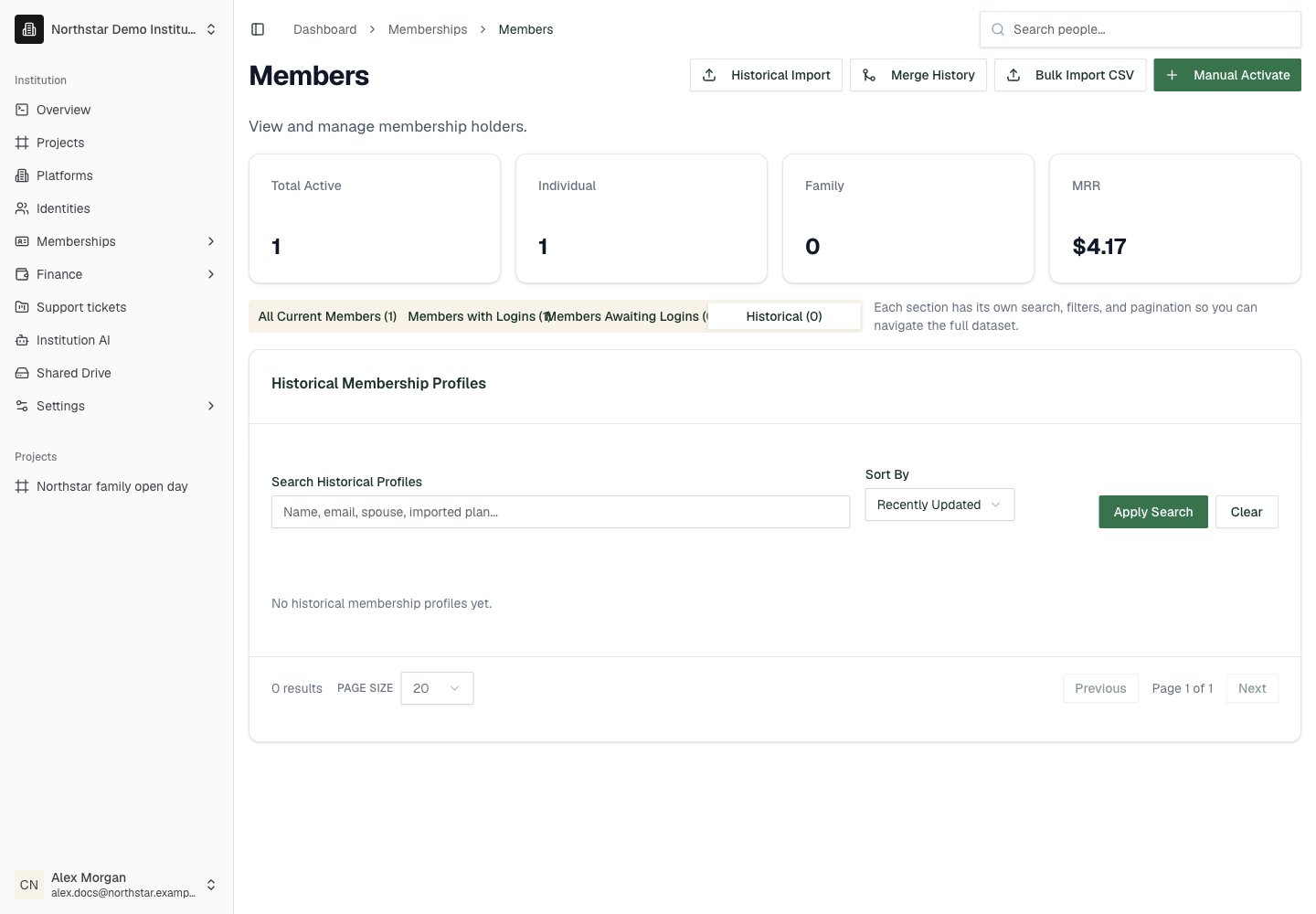Click the Clear button
Screen dimensions: 1316x914
click(1247, 512)
